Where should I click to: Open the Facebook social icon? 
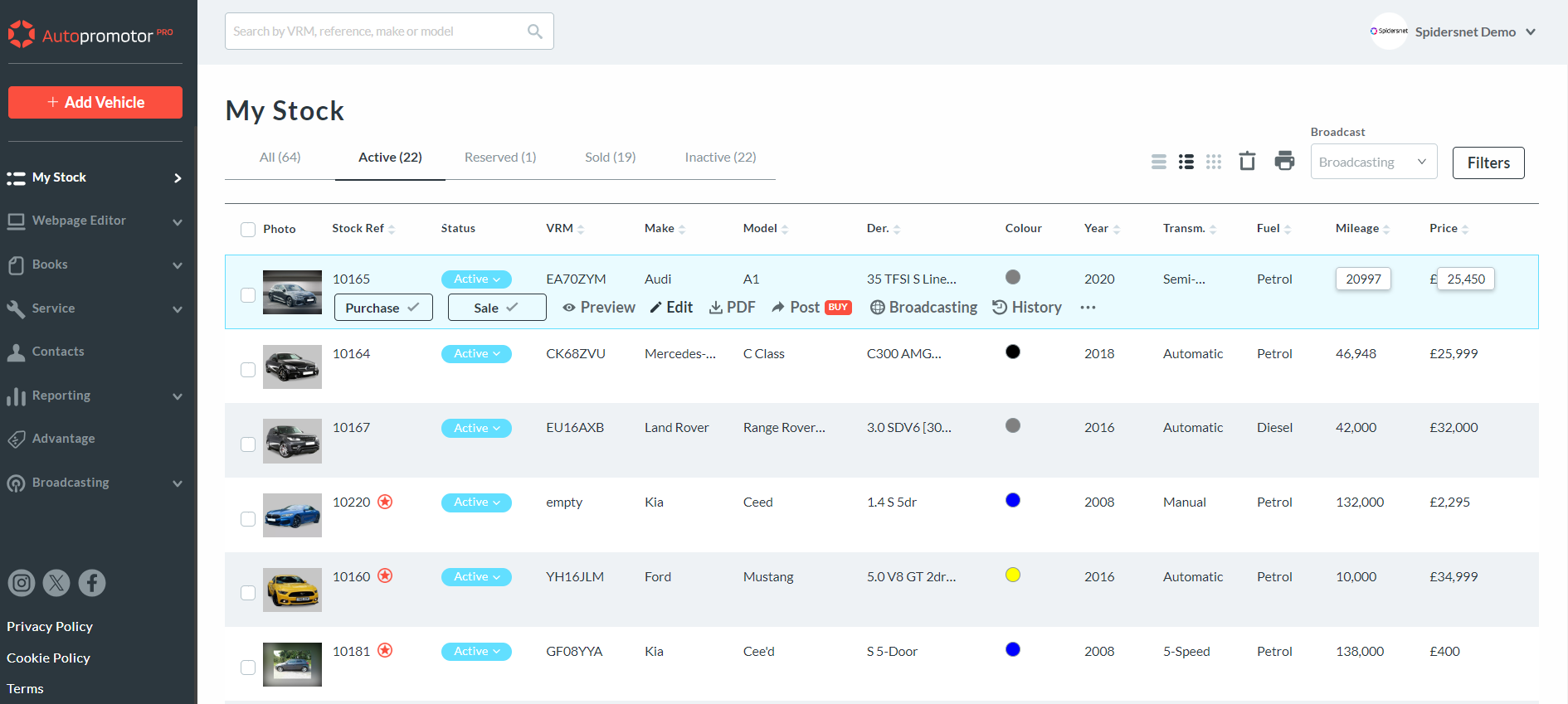pyautogui.click(x=92, y=583)
